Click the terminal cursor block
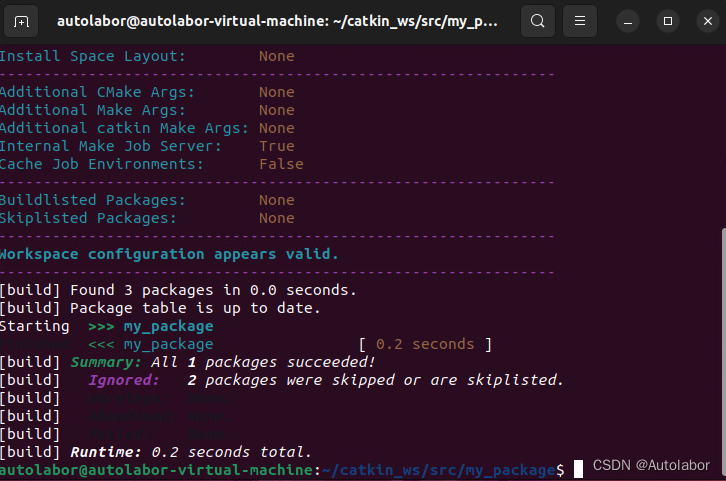726x481 pixels. click(578, 470)
